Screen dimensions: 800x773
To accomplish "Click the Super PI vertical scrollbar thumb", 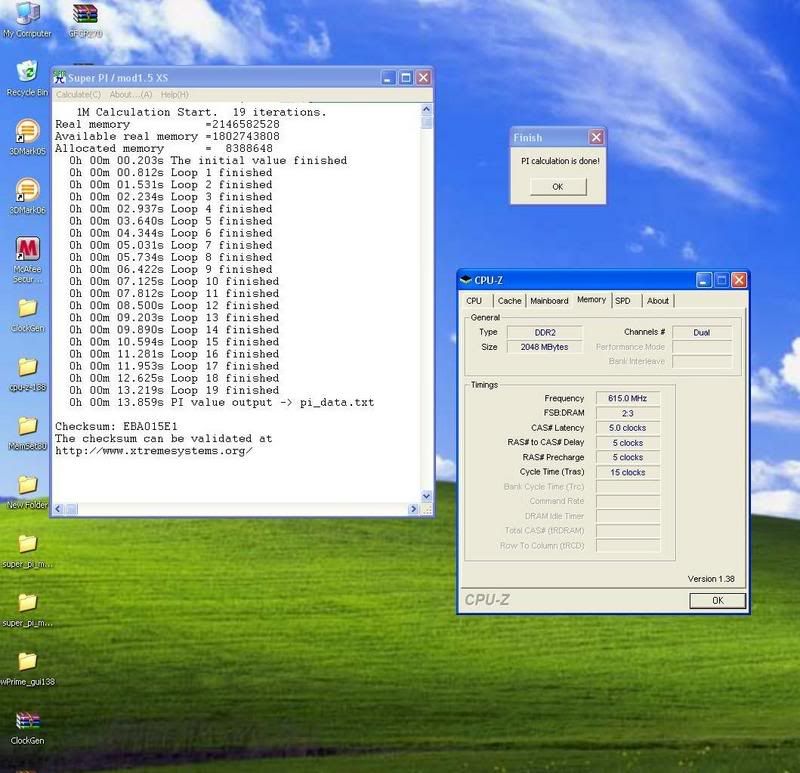I will tap(427, 122).
